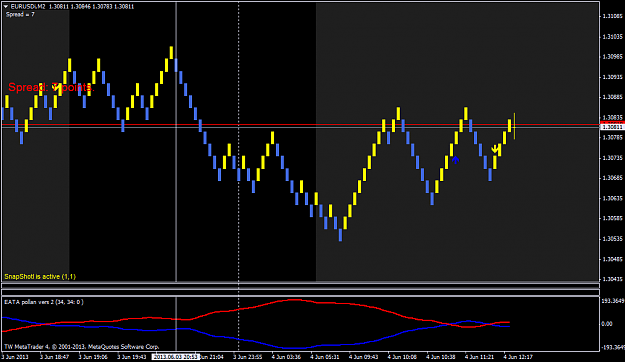Click the 'Spread = 7' label
The image size is (625, 362).
(20, 14)
